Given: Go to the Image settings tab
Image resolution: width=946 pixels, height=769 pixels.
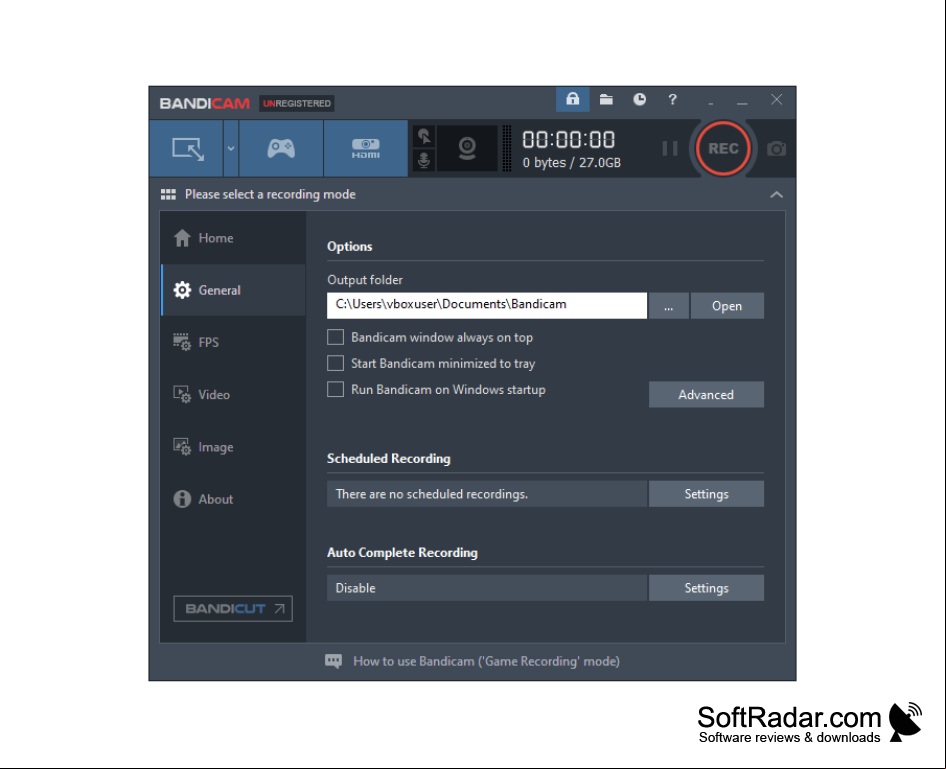Looking at the screenshot, I should click(x=233, y=447).
